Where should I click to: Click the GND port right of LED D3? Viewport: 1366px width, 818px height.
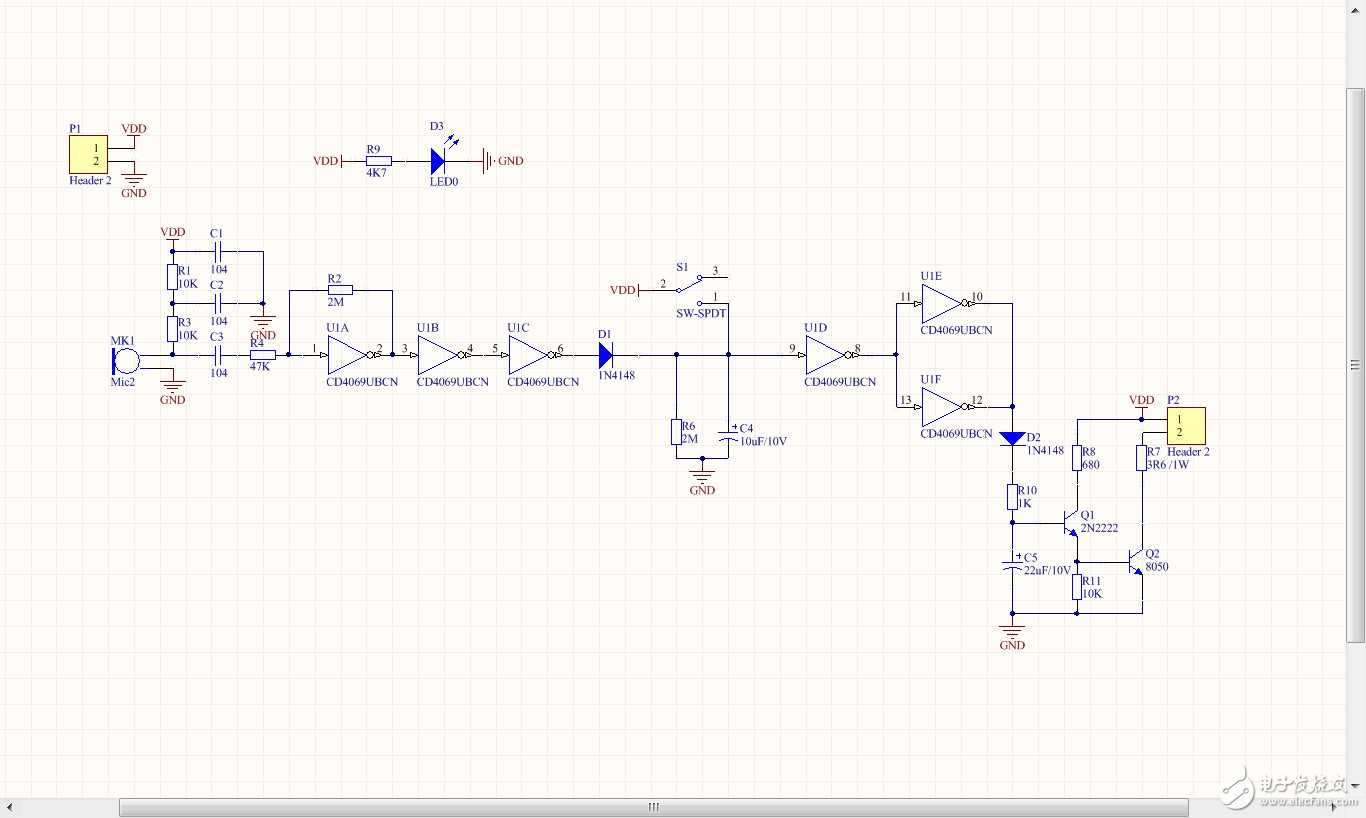click(x=503, y=160)
